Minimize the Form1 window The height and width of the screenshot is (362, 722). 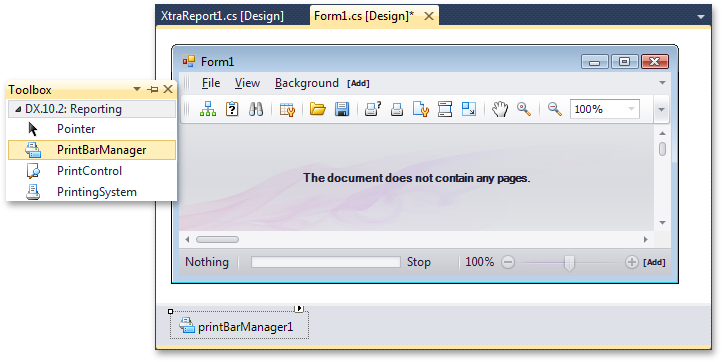coord(595,61)
